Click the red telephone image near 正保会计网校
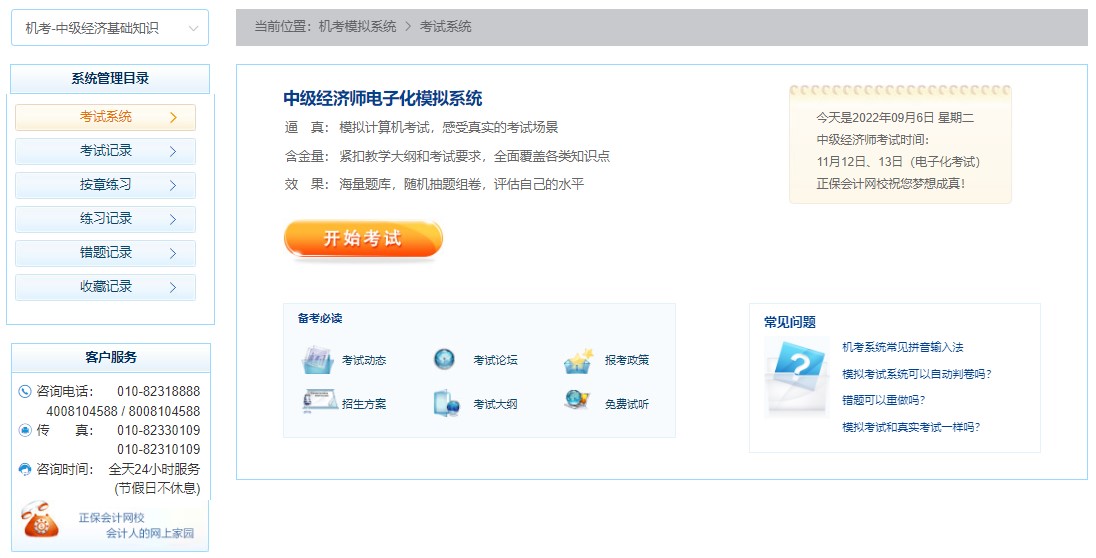Screen dimensions: 1096x558 tap(40, 520)
